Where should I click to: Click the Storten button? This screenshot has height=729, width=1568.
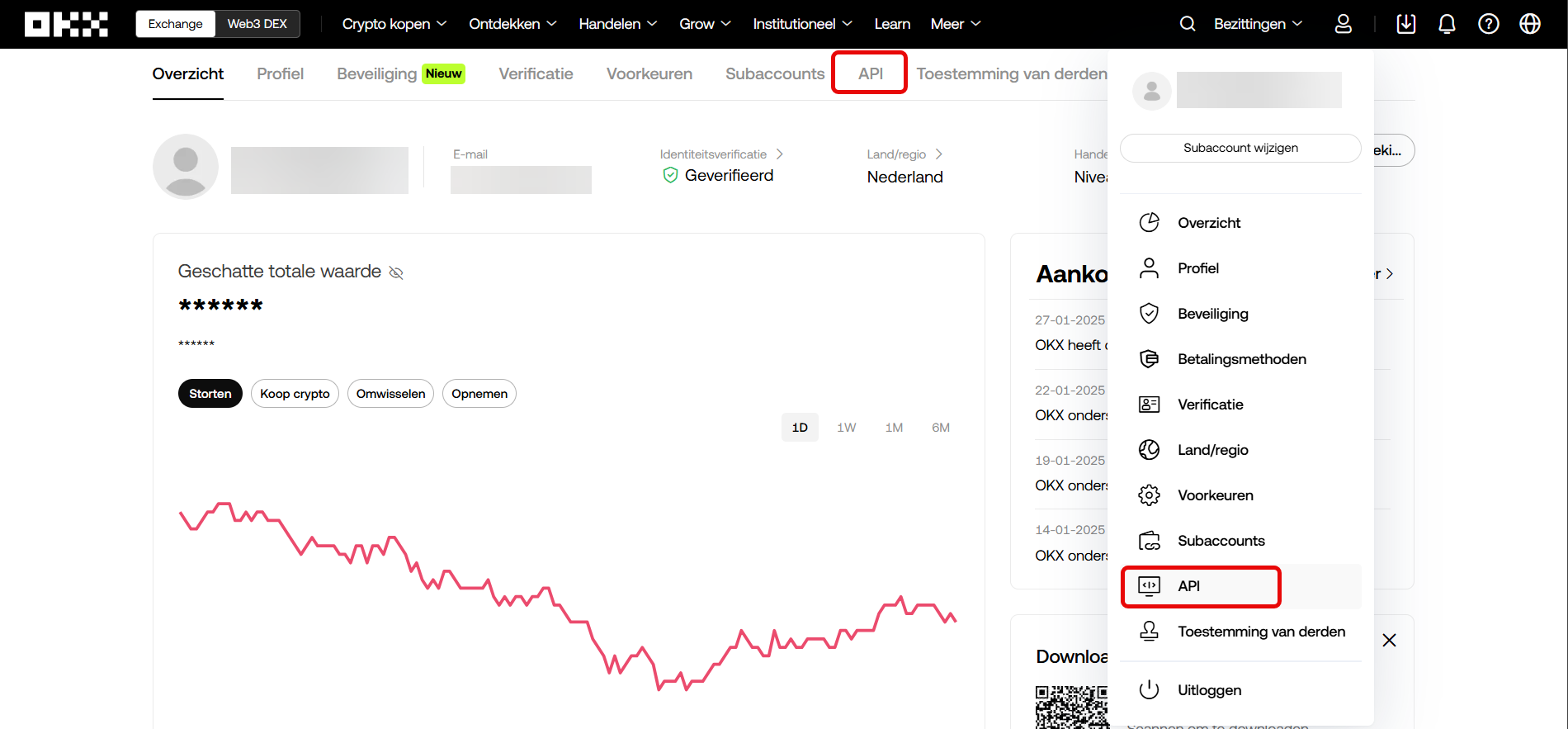pos(210,394)
